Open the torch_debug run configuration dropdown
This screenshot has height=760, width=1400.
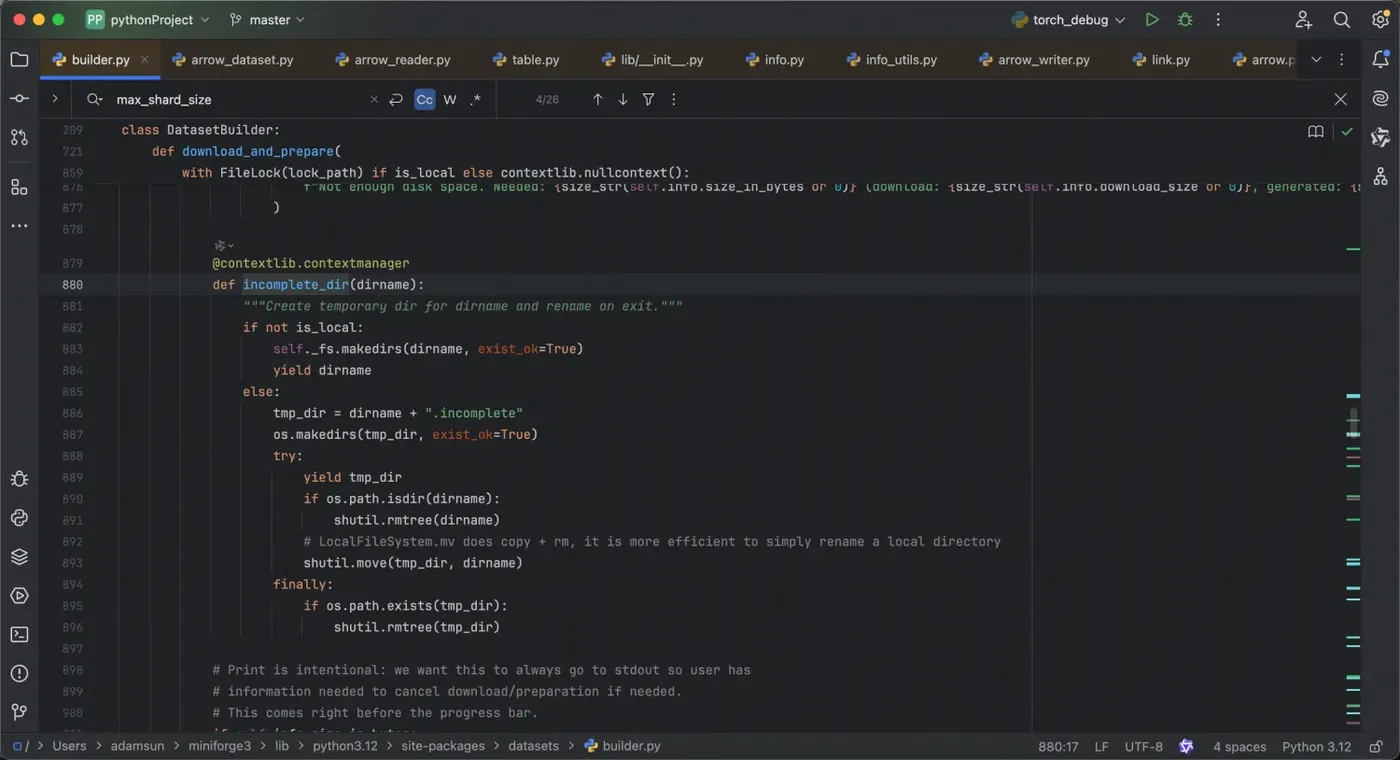pyautogui.click(x=1069, y=20)
